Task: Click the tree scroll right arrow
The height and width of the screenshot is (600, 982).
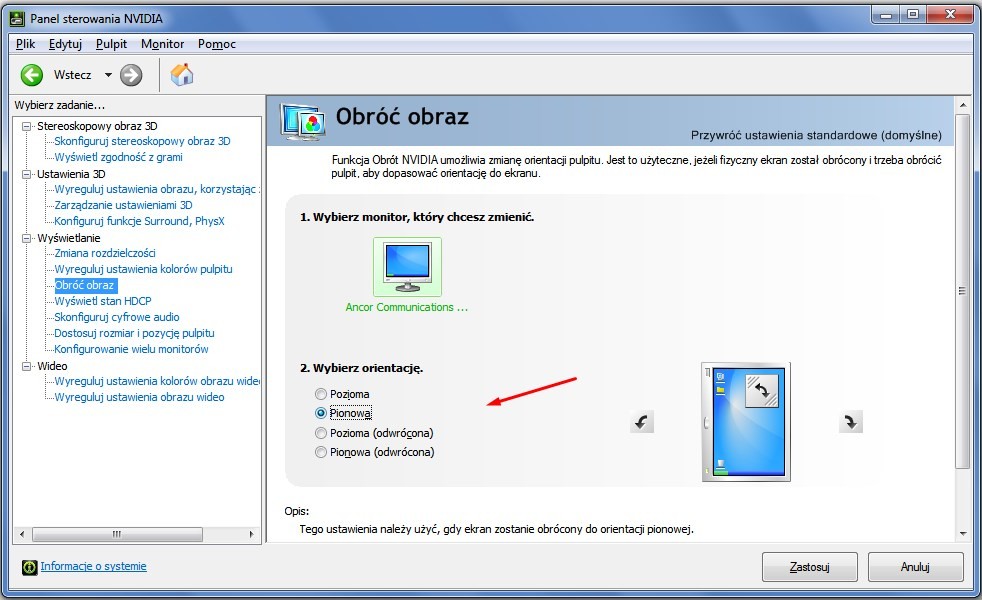Action: (x=251, y=534)
